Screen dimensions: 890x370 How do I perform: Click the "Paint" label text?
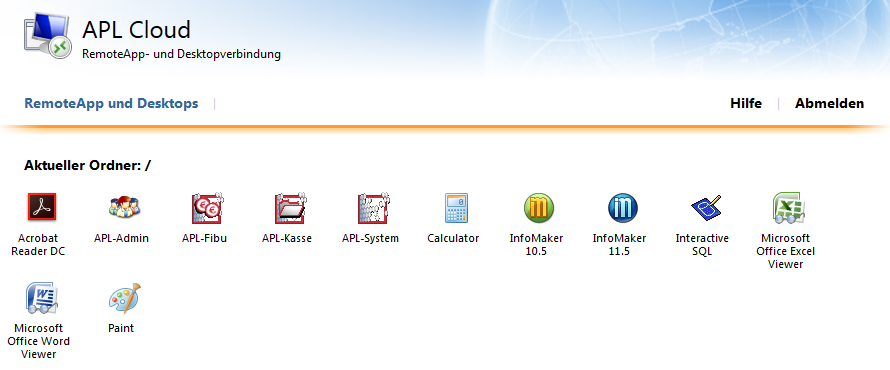click(x=121, y=328)
